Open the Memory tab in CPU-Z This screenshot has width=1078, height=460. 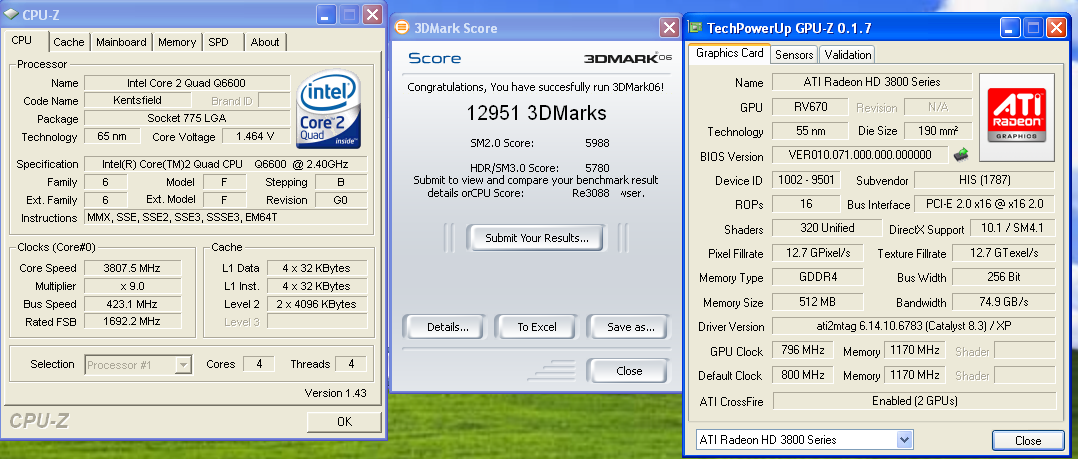[177, 42]
